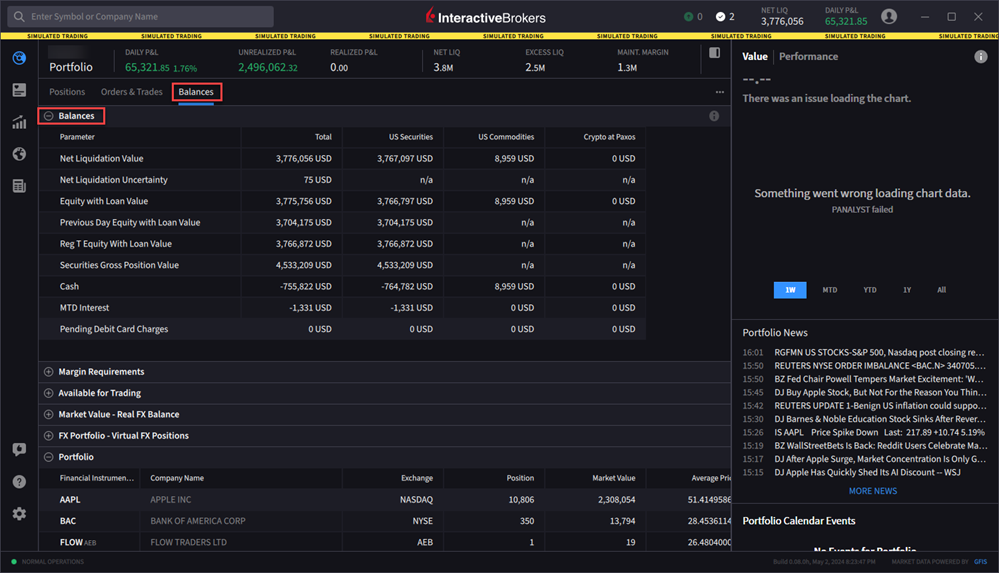Open the RGFMN US STOCKS news headline
999x573 pixels.
point(879,352)
